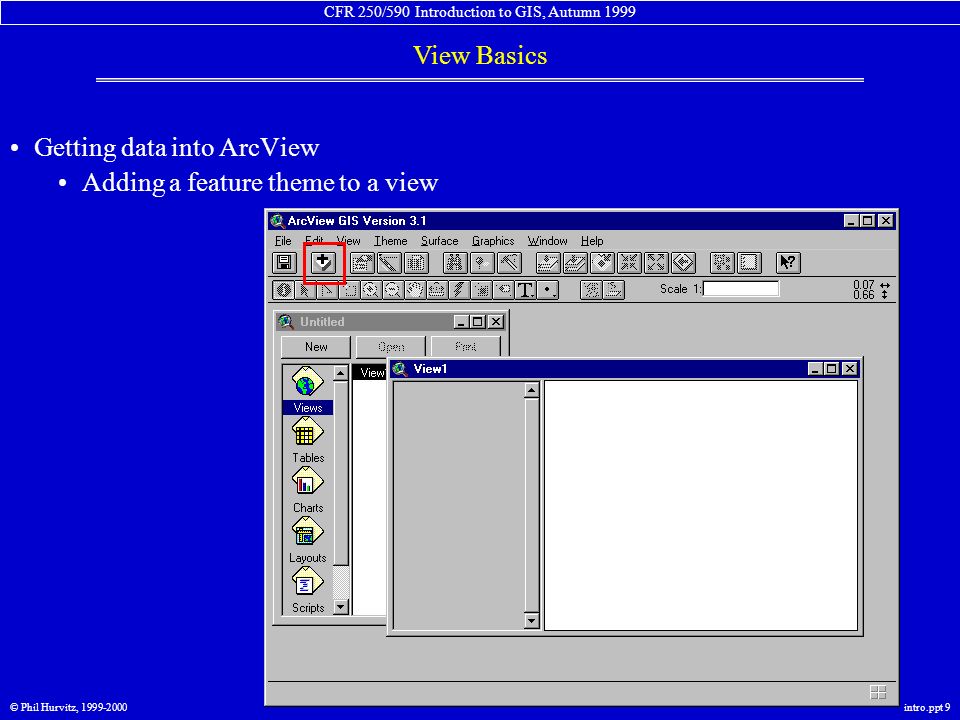Click Clear Selected Features icon
This screenshot has width=960, height=720.
pos(749,263)
